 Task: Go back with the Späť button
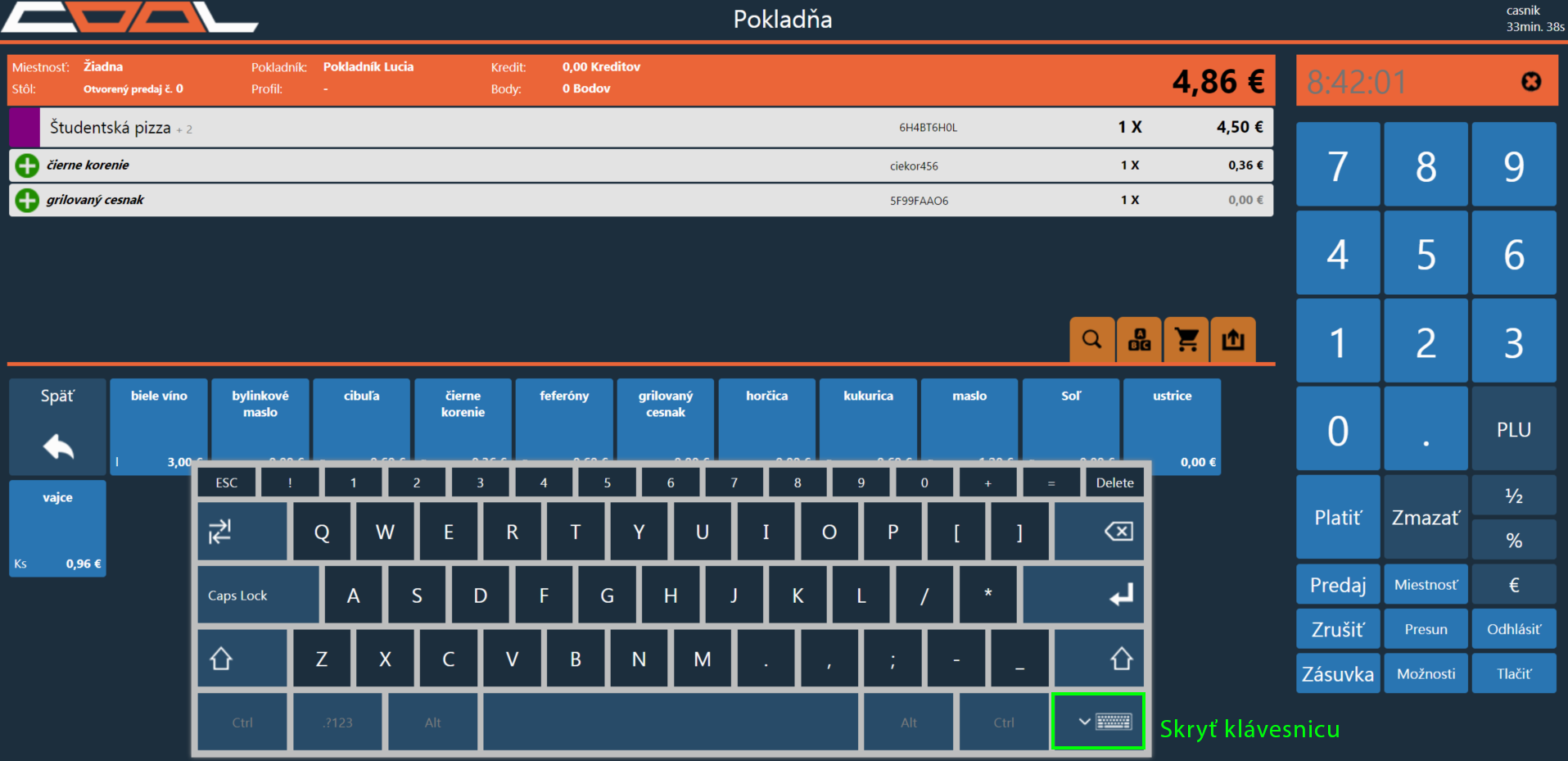[57, 427]
